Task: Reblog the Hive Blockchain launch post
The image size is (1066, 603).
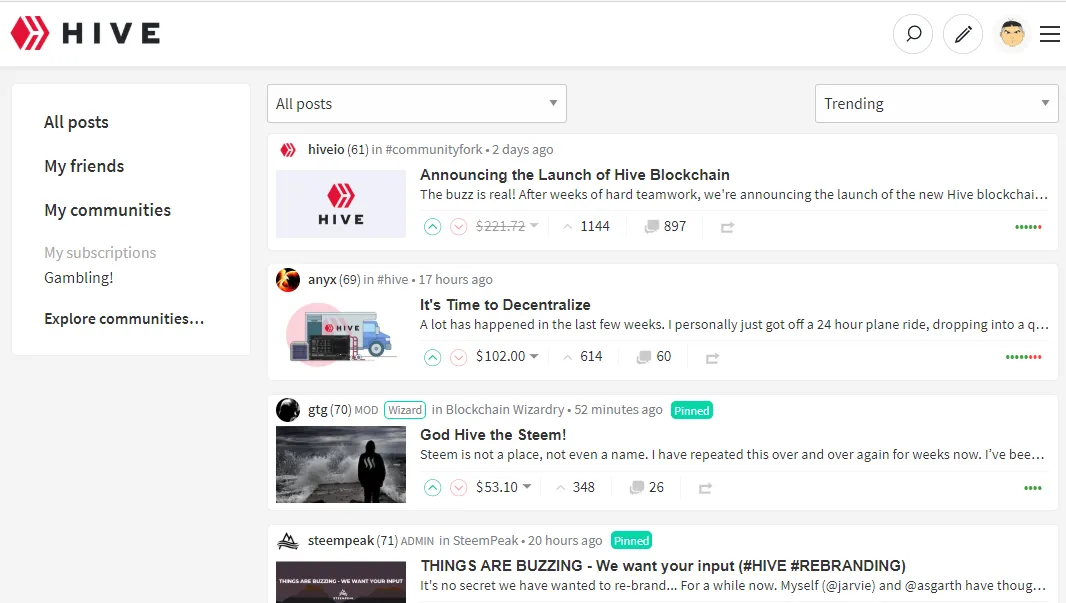Action: pos(727,227)
